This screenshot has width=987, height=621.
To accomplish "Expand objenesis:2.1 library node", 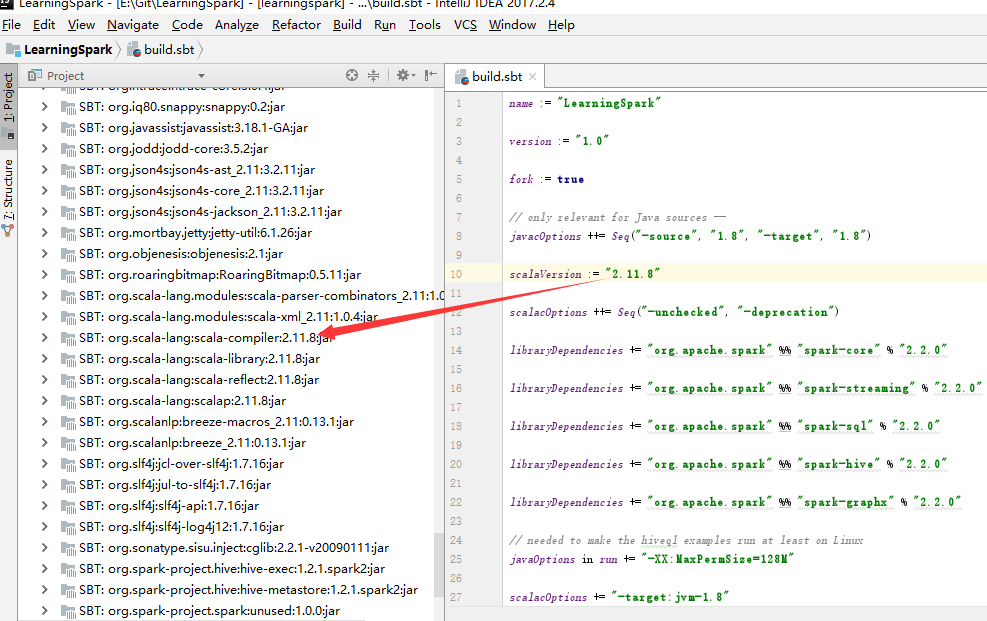I will click(x=44, y=254).
